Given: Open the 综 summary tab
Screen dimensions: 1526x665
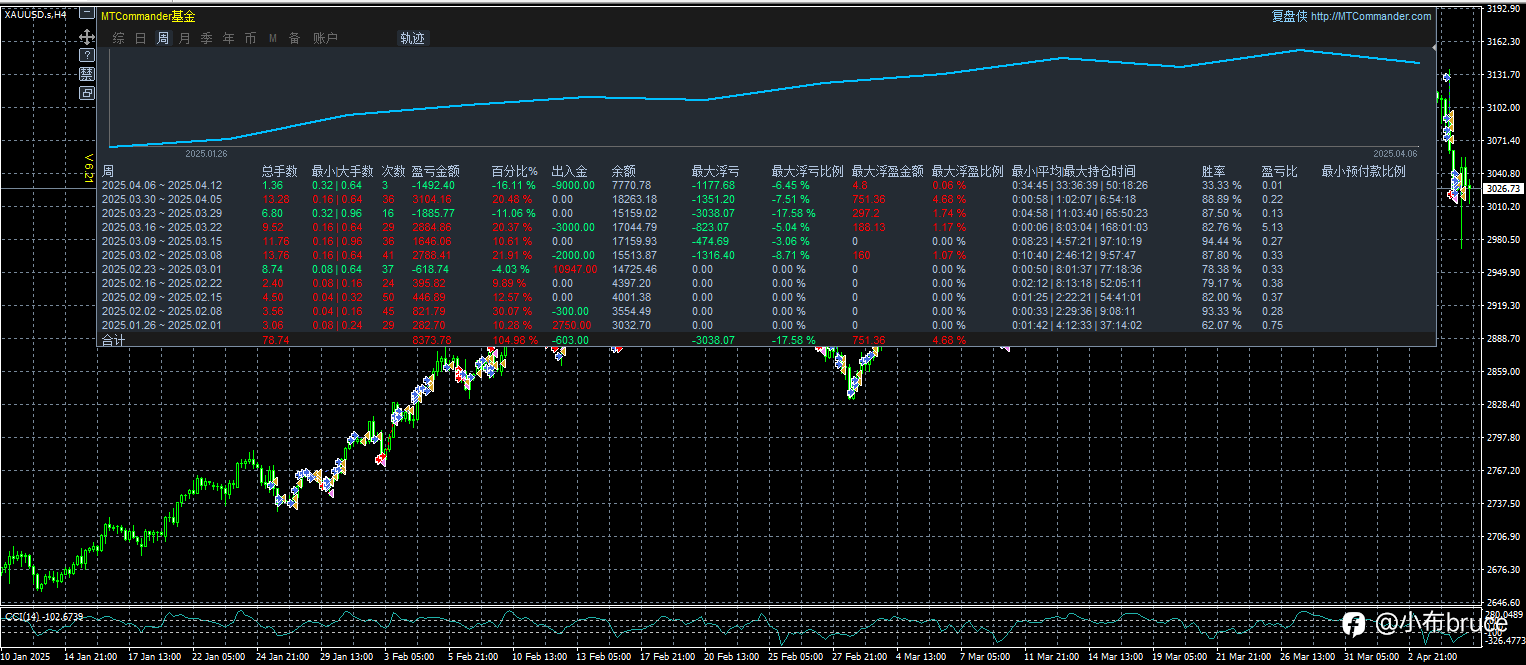Looking at the screenshot, I should [118, 38].
